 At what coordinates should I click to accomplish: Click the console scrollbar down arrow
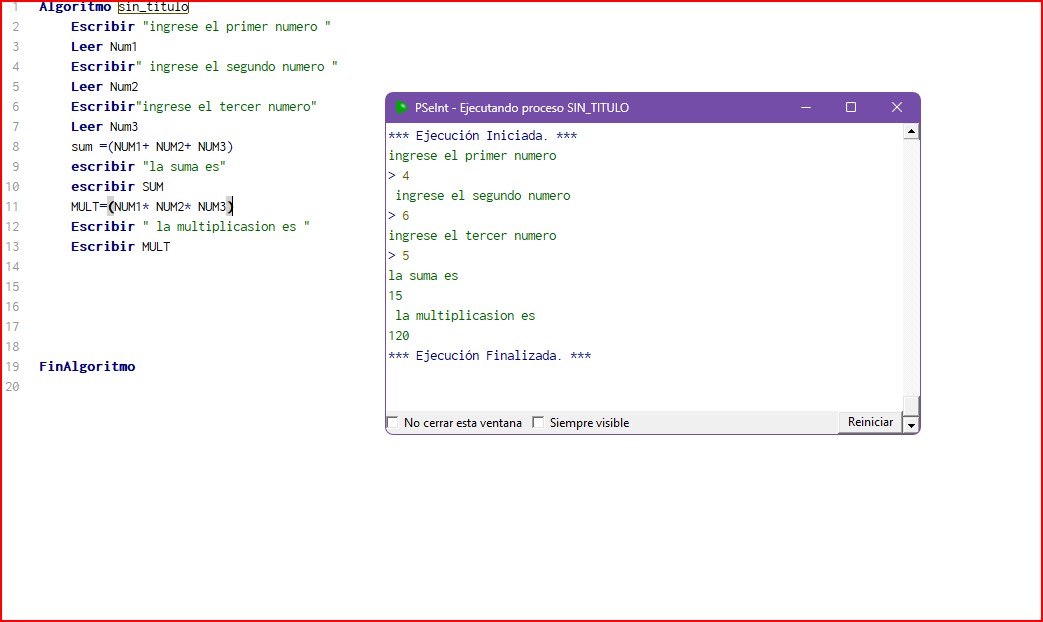[x=911, y=425]
